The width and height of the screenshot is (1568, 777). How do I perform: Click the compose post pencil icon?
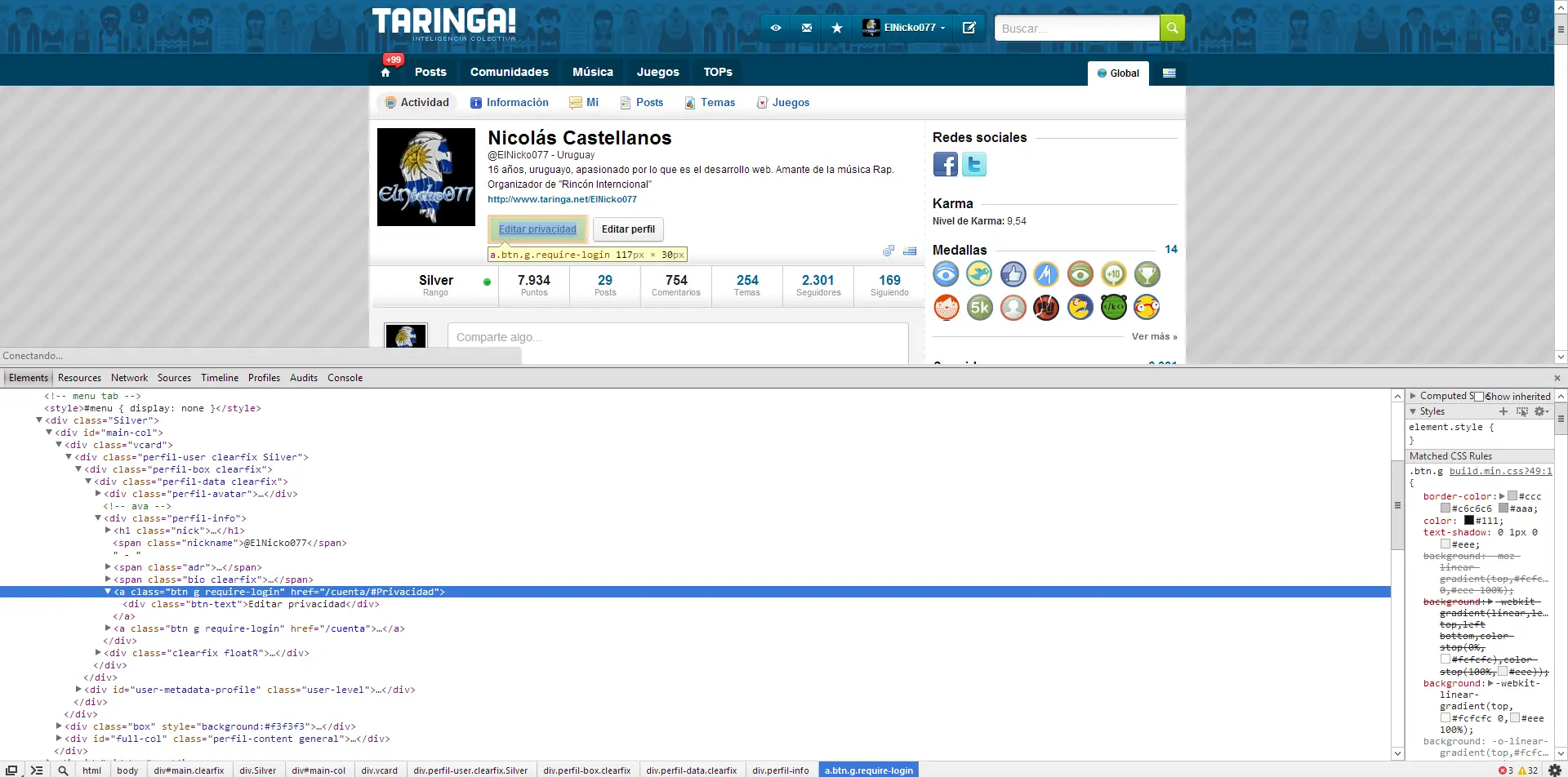969,28
